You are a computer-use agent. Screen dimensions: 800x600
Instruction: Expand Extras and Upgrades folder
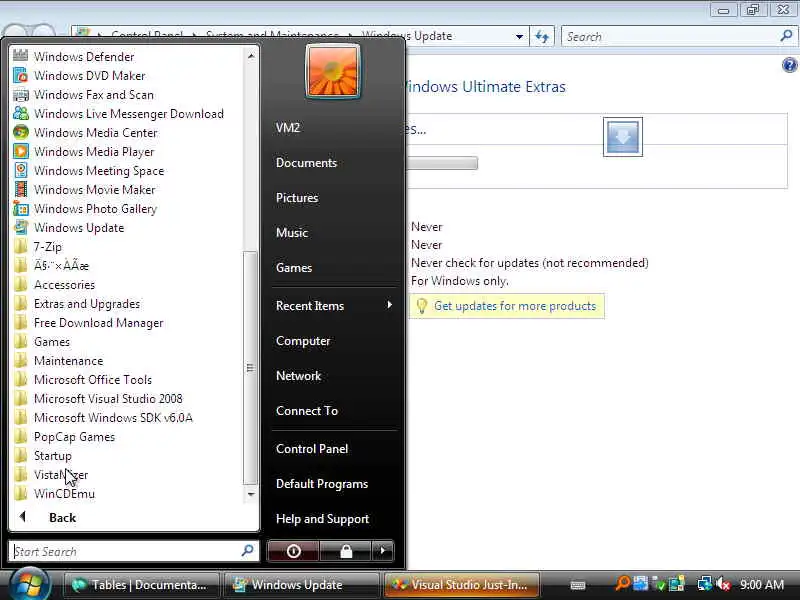click(x=77, y=304)
